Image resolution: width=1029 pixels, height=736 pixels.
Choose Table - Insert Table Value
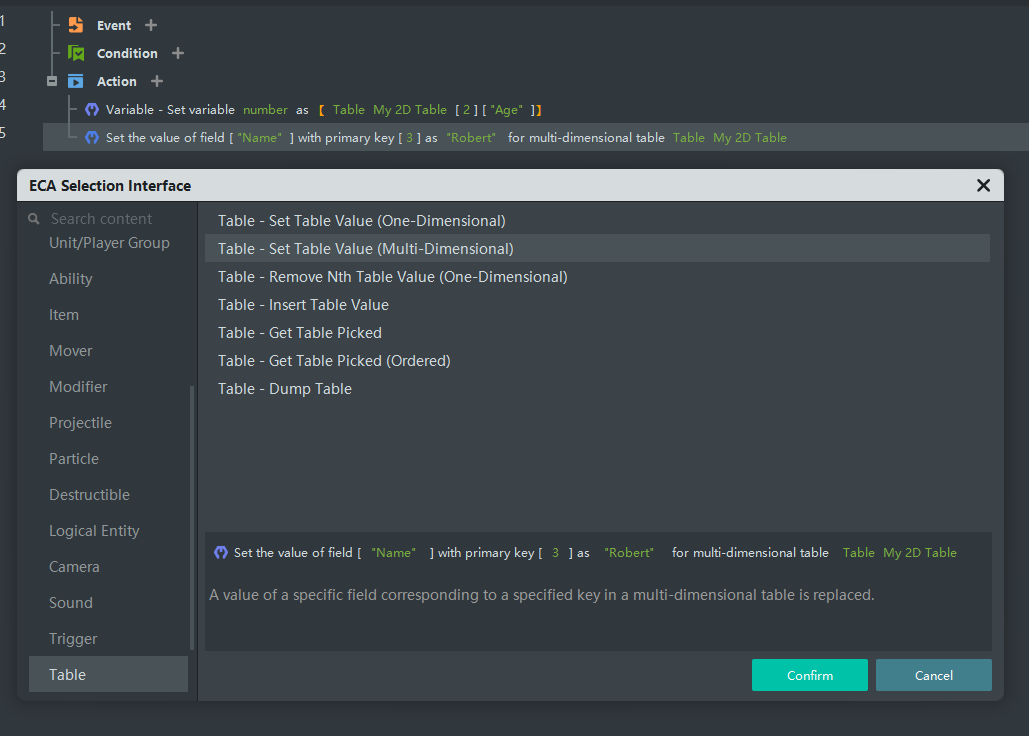point(597,305)
